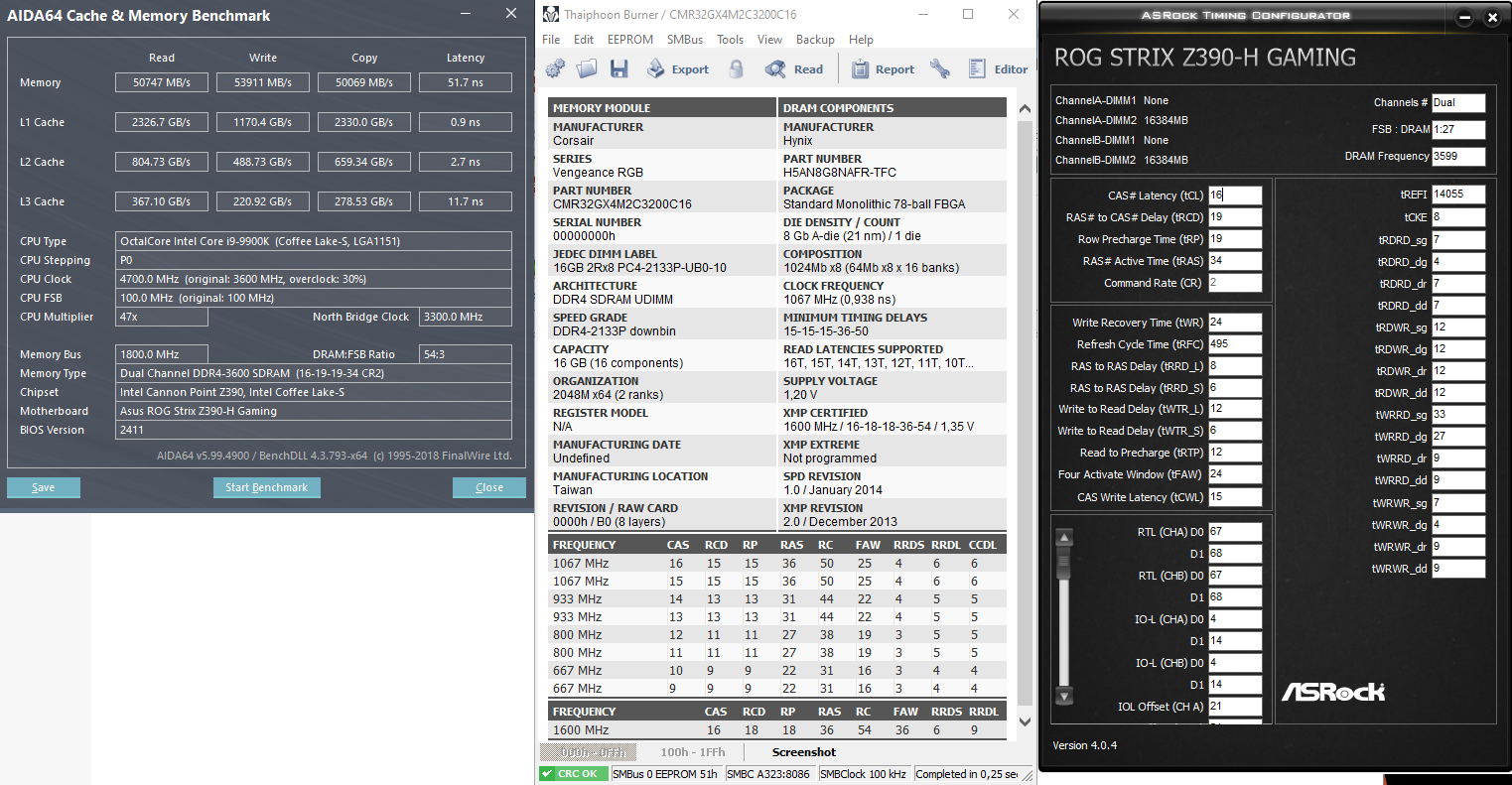Click the SMBus 0 EEPROM 51h status cell
The height and width of the screenshot is (785, 1512).
tap(666, 774)
